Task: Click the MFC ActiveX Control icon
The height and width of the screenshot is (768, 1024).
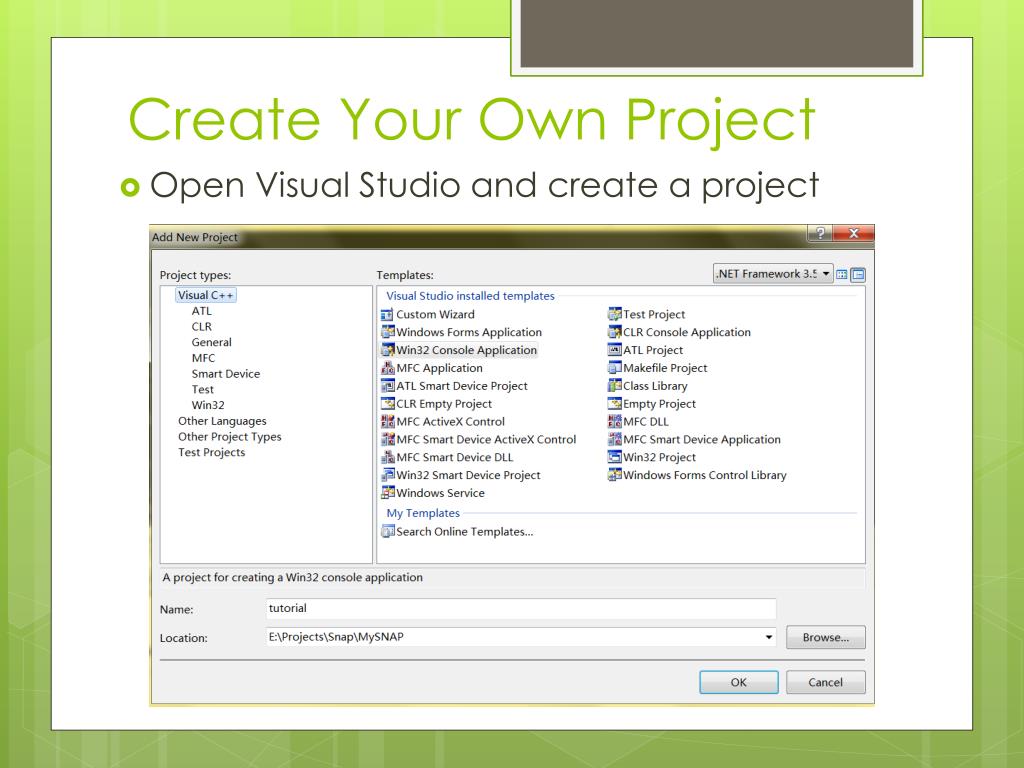Action: [x=387, y=421]
